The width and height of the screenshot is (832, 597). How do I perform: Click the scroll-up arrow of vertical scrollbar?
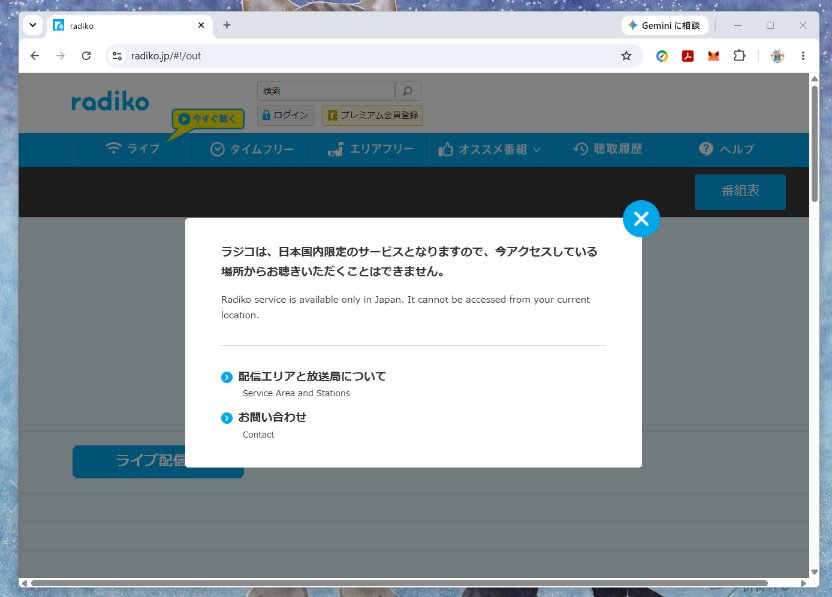(x=814, y=79)
